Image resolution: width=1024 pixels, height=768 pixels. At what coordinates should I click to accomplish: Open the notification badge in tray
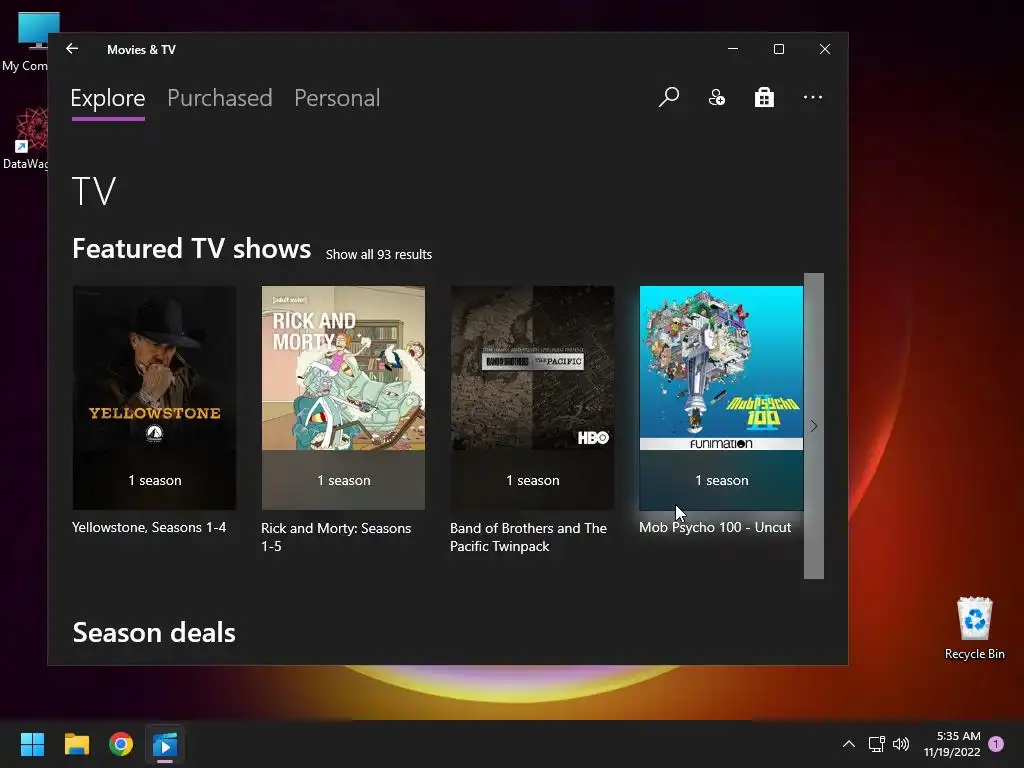pos(996,744)
